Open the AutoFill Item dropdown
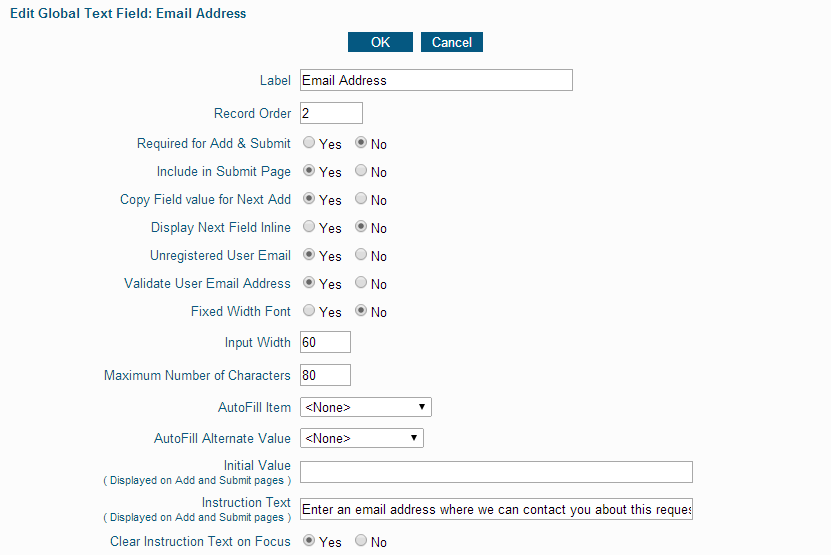The width and height of the screenshot is (831, 555). [x=366, y=407]
